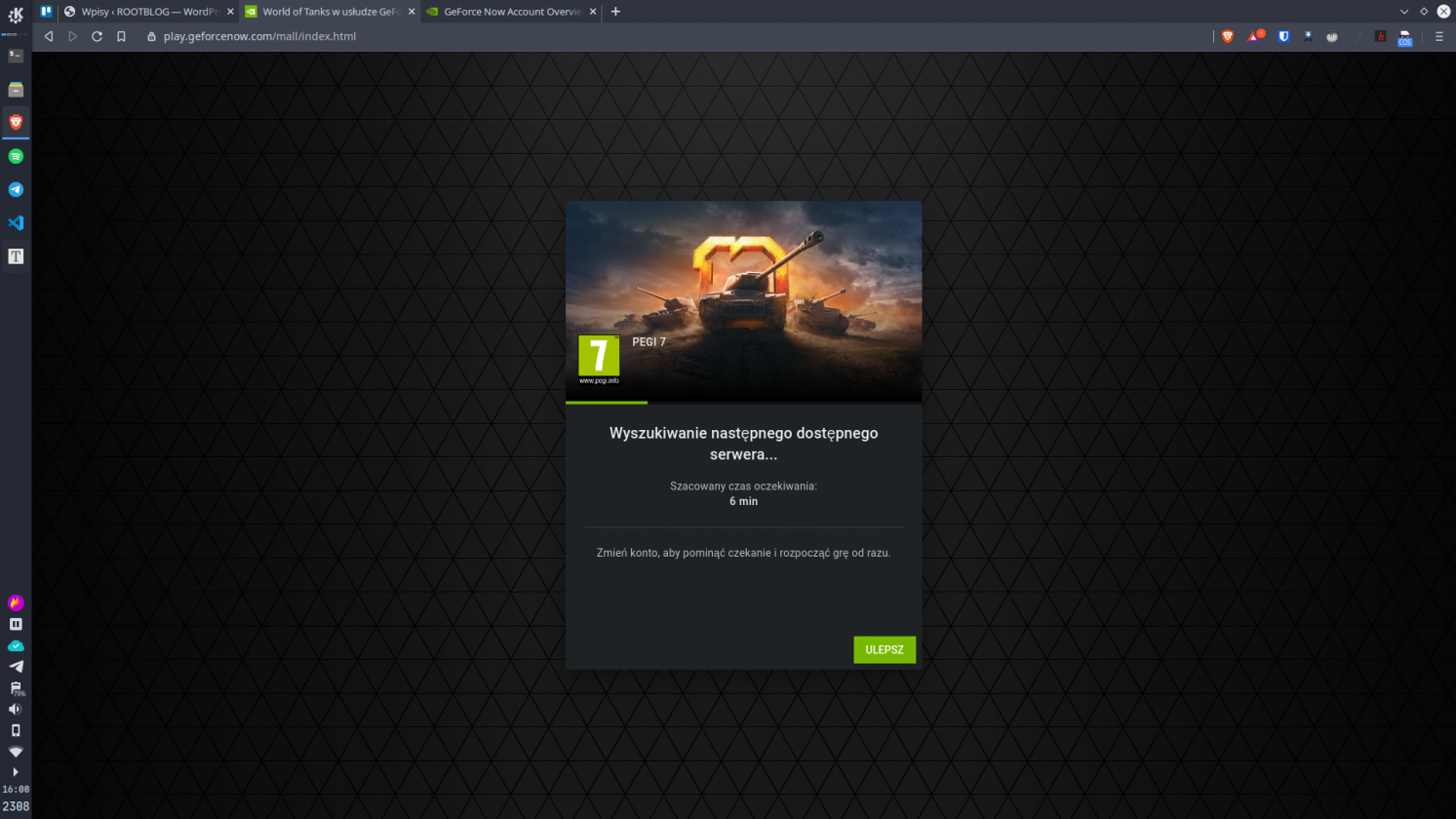Switch to the GeForce Now Account Overview tab

point(508,12)
